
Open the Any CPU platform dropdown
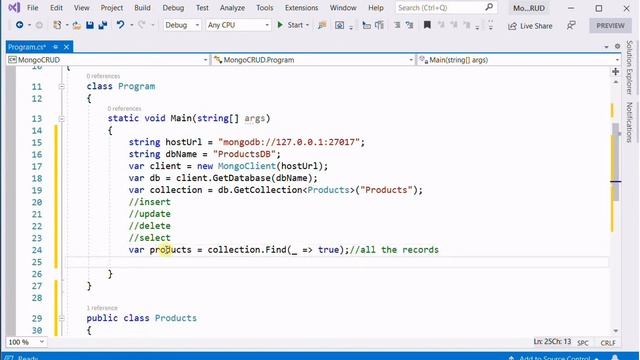pyautogui.click(x=238, y=25)
